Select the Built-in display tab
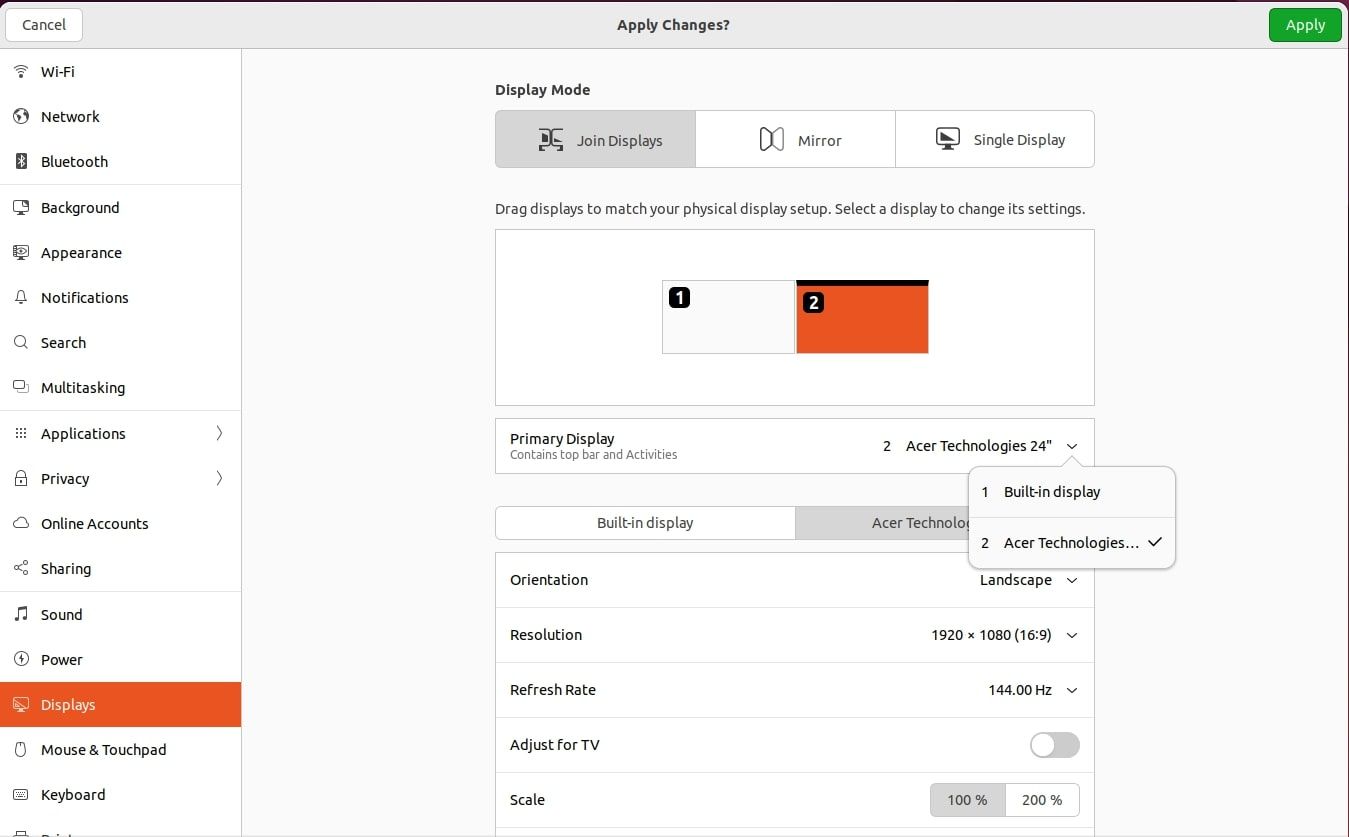 click(x=645, y=522)
